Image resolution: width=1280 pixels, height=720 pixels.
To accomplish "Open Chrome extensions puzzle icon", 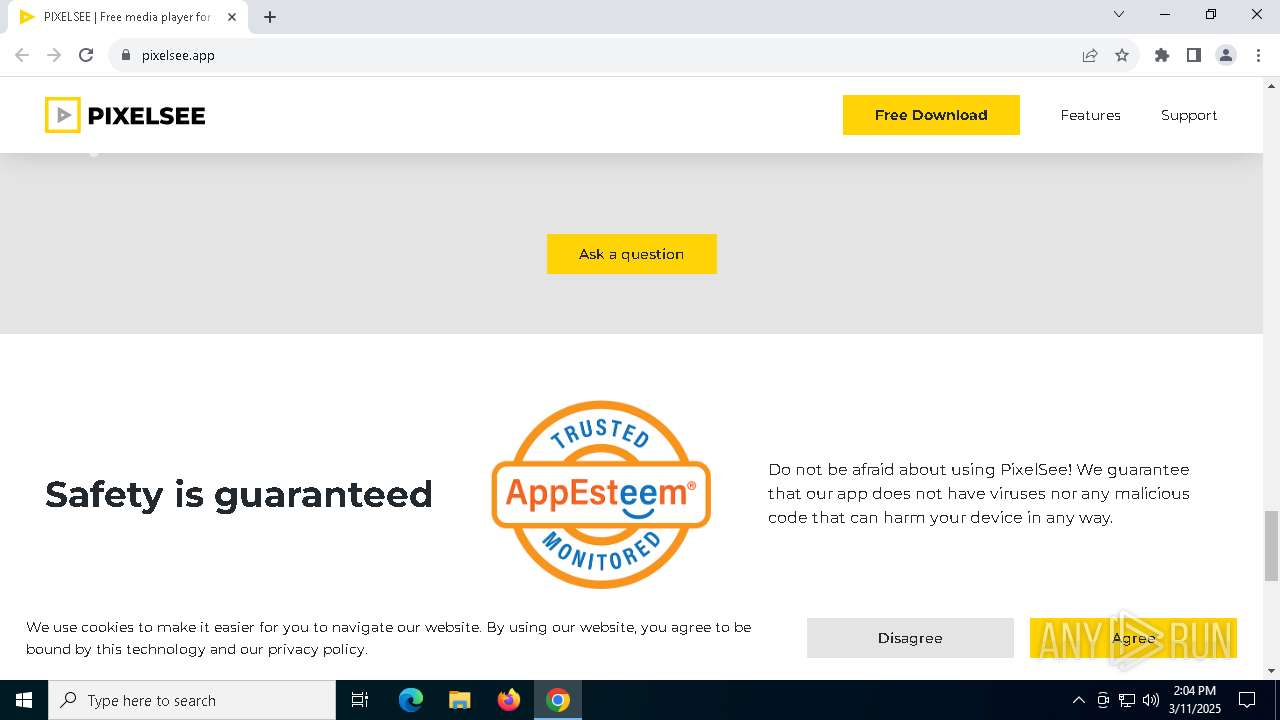I will (1162, 55).
